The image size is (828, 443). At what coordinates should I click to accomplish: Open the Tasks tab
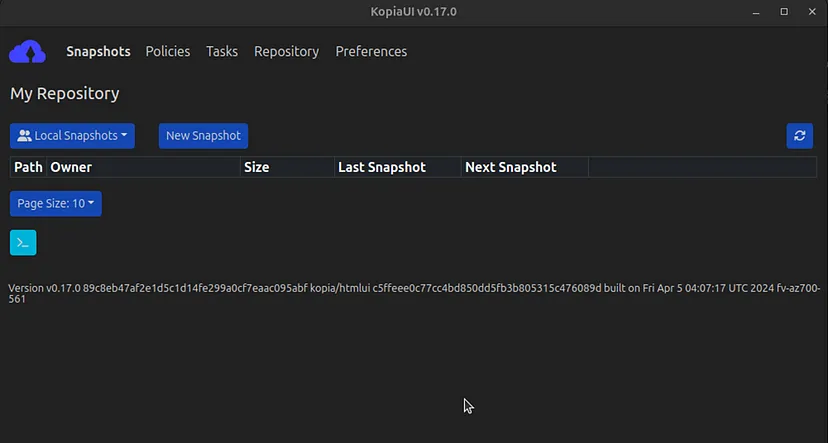222,51
